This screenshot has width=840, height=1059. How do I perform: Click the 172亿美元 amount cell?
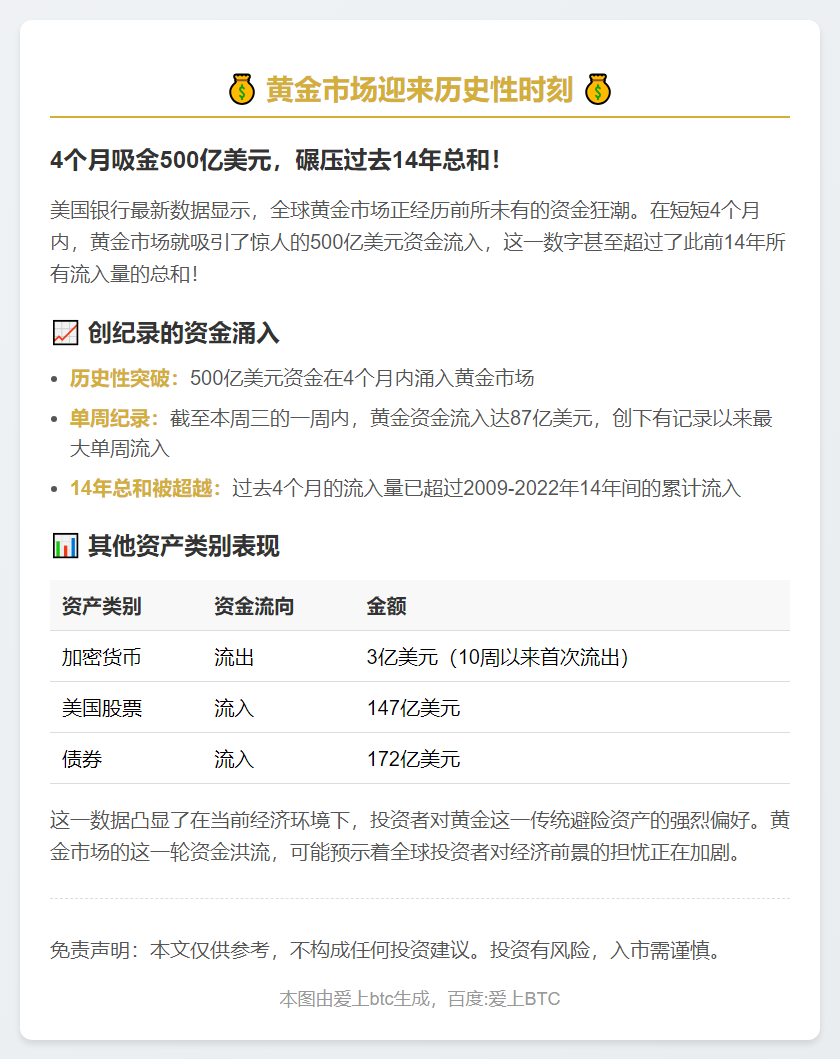point(413,759)
